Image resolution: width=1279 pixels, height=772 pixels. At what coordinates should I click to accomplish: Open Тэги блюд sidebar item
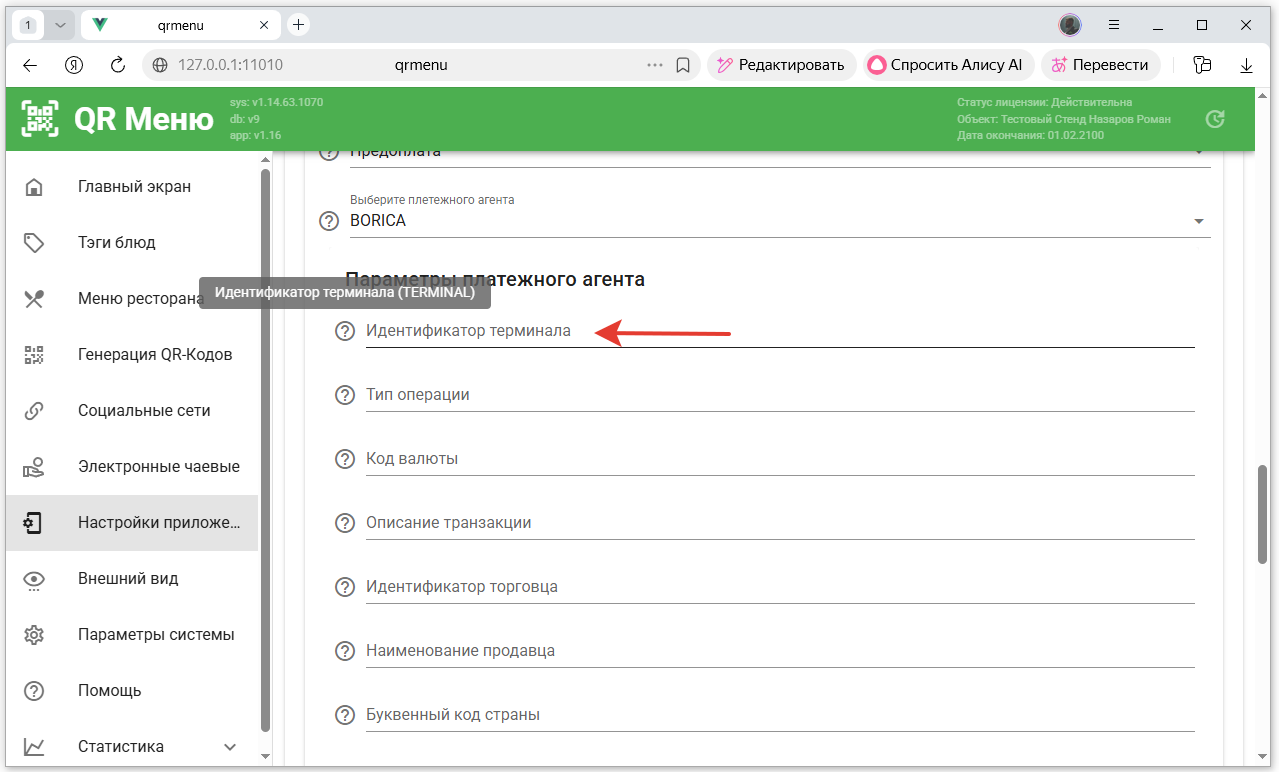tap(116, 243)
